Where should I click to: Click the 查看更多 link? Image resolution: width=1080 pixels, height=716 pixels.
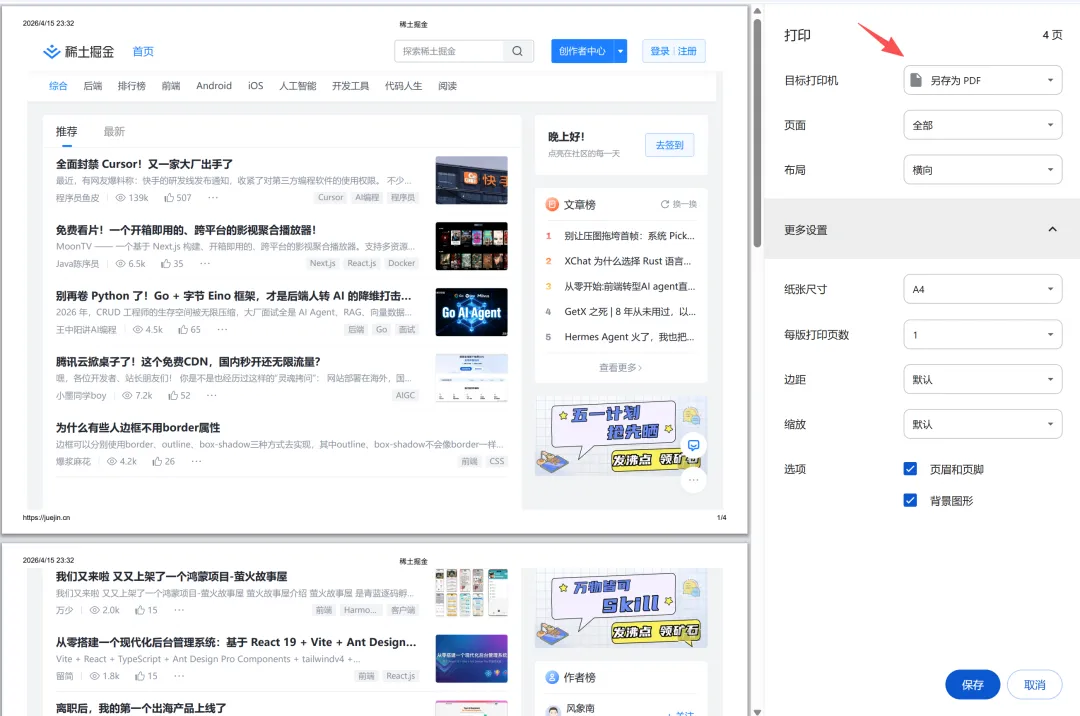pos(621,368)
